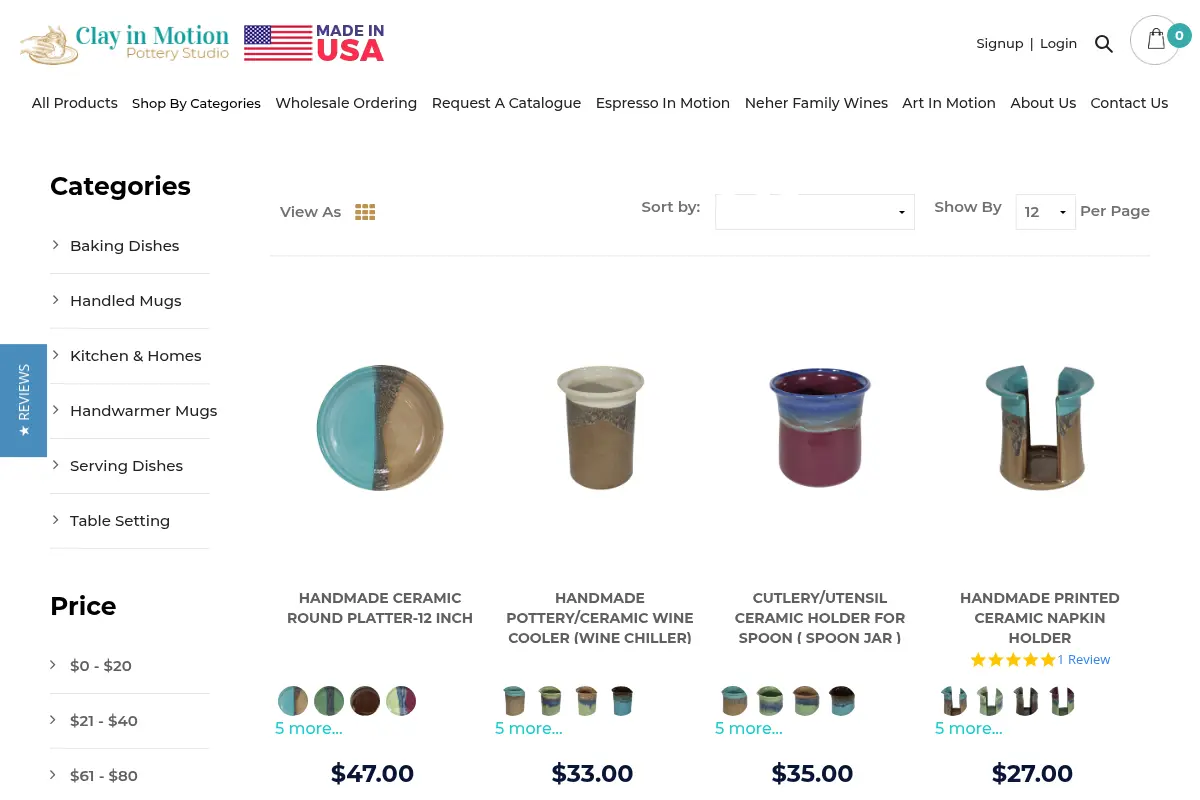Select dark brown swatch under wine cooler
The height and width of the screenshot is (800, 1200).
point(622,701)
